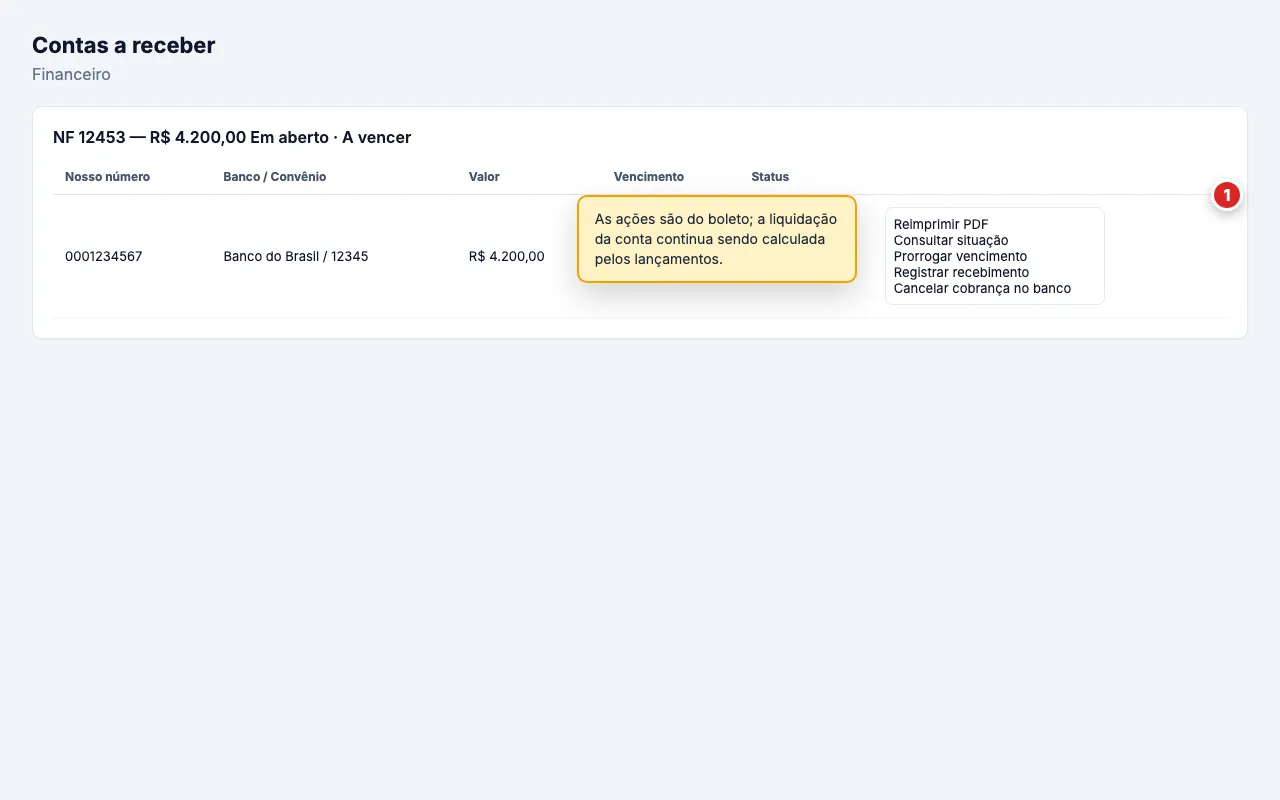The width and height of the screenshot is (1280, 800).
Task: Click the NF 12453 card heading
Action: (232, 137)
